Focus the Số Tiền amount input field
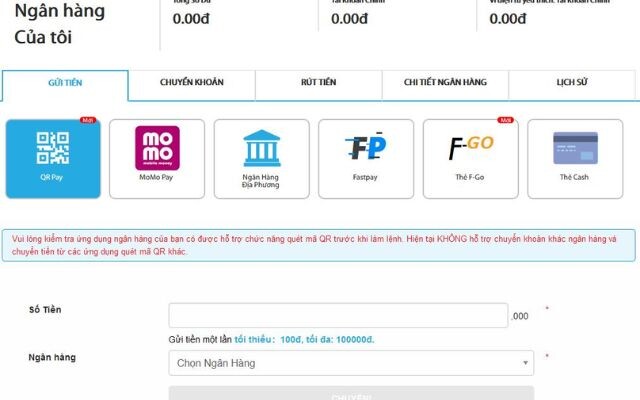Viewport: 640px width, 400px height. [x=338, y=315]
